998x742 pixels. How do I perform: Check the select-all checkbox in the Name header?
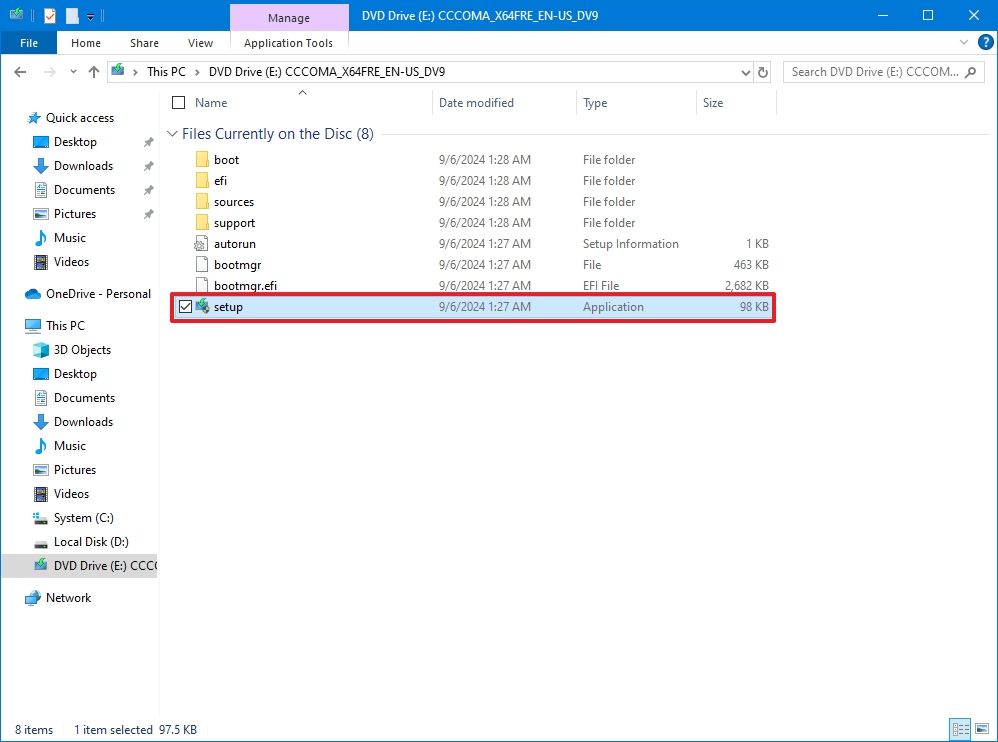coord(177,102)
